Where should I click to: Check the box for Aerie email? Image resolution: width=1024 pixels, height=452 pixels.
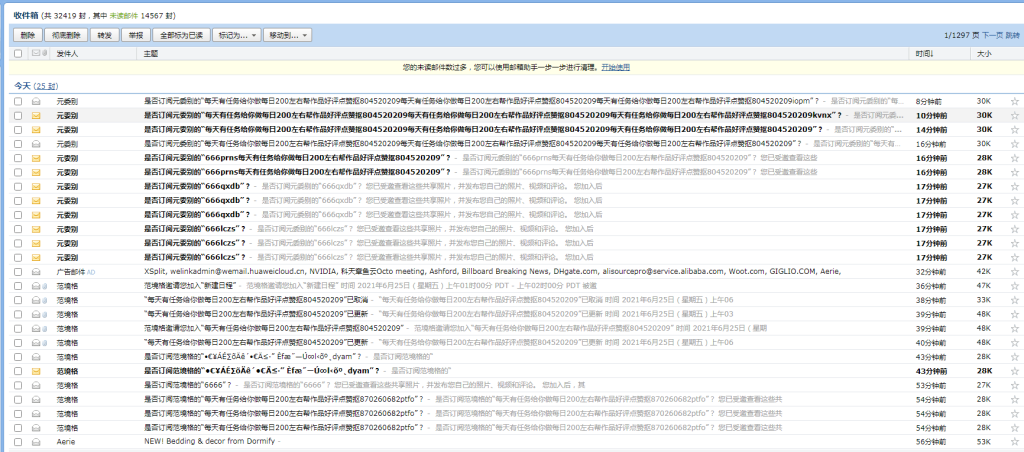point(18,440)
